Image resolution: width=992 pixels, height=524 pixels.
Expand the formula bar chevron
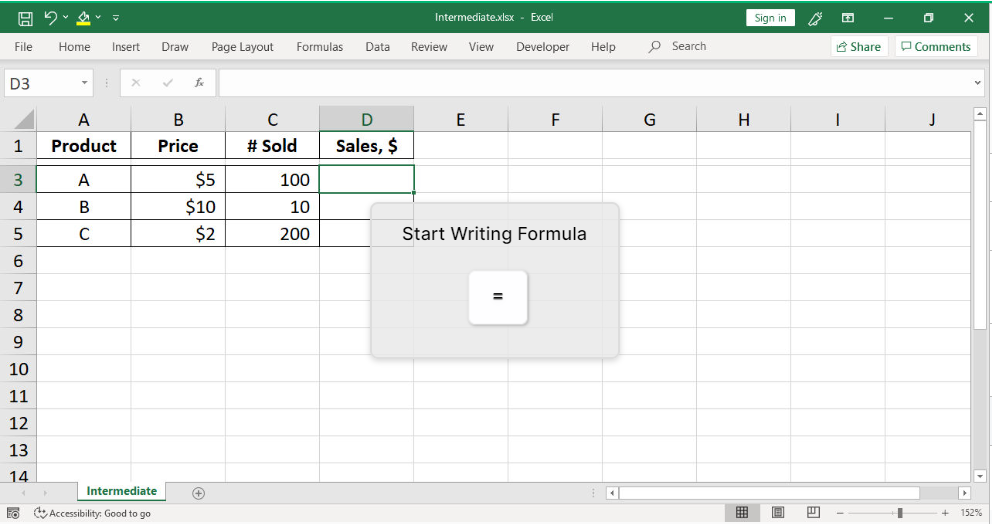[x=977, y=83]
